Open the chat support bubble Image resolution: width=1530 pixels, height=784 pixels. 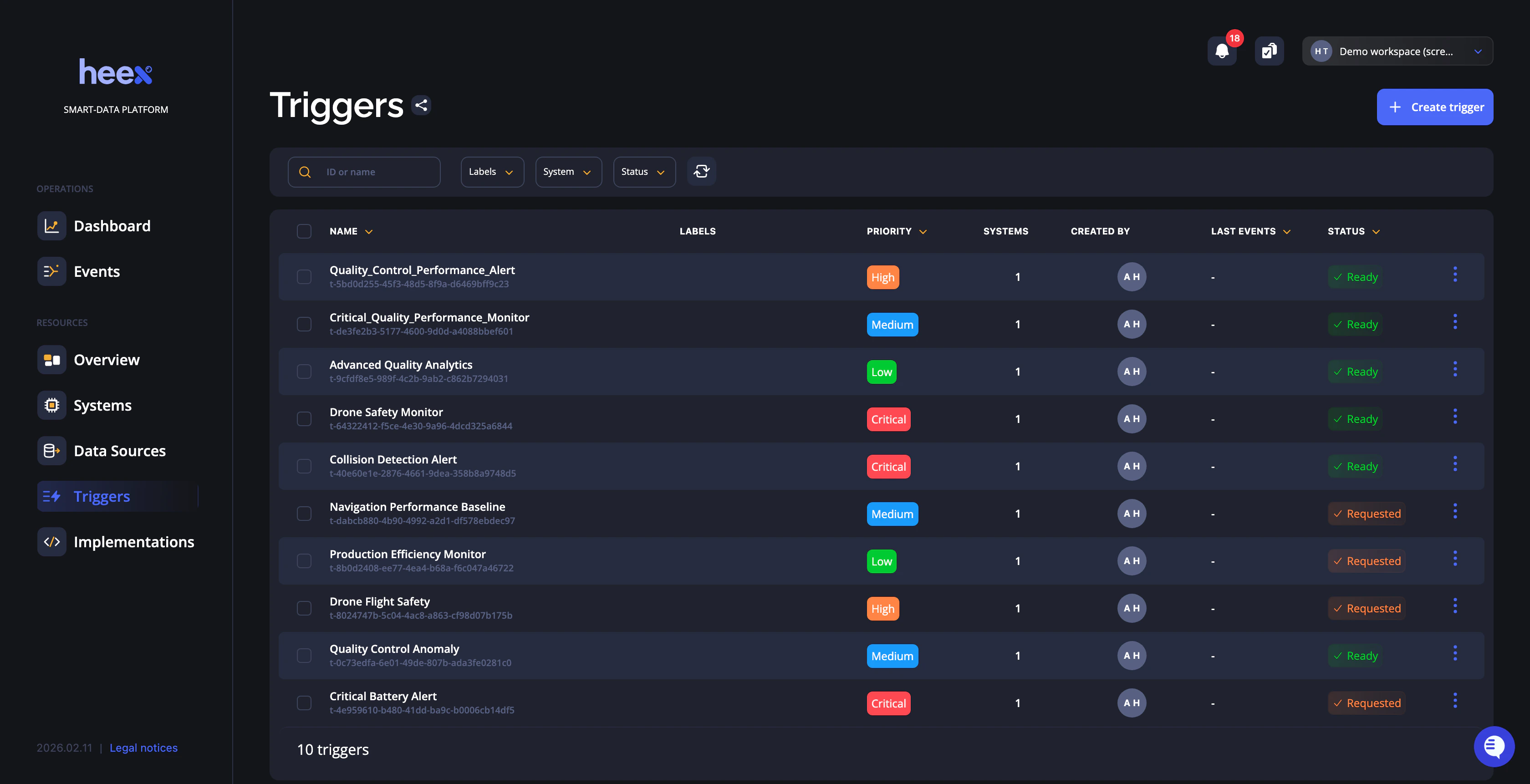(x=1494, y=746)
